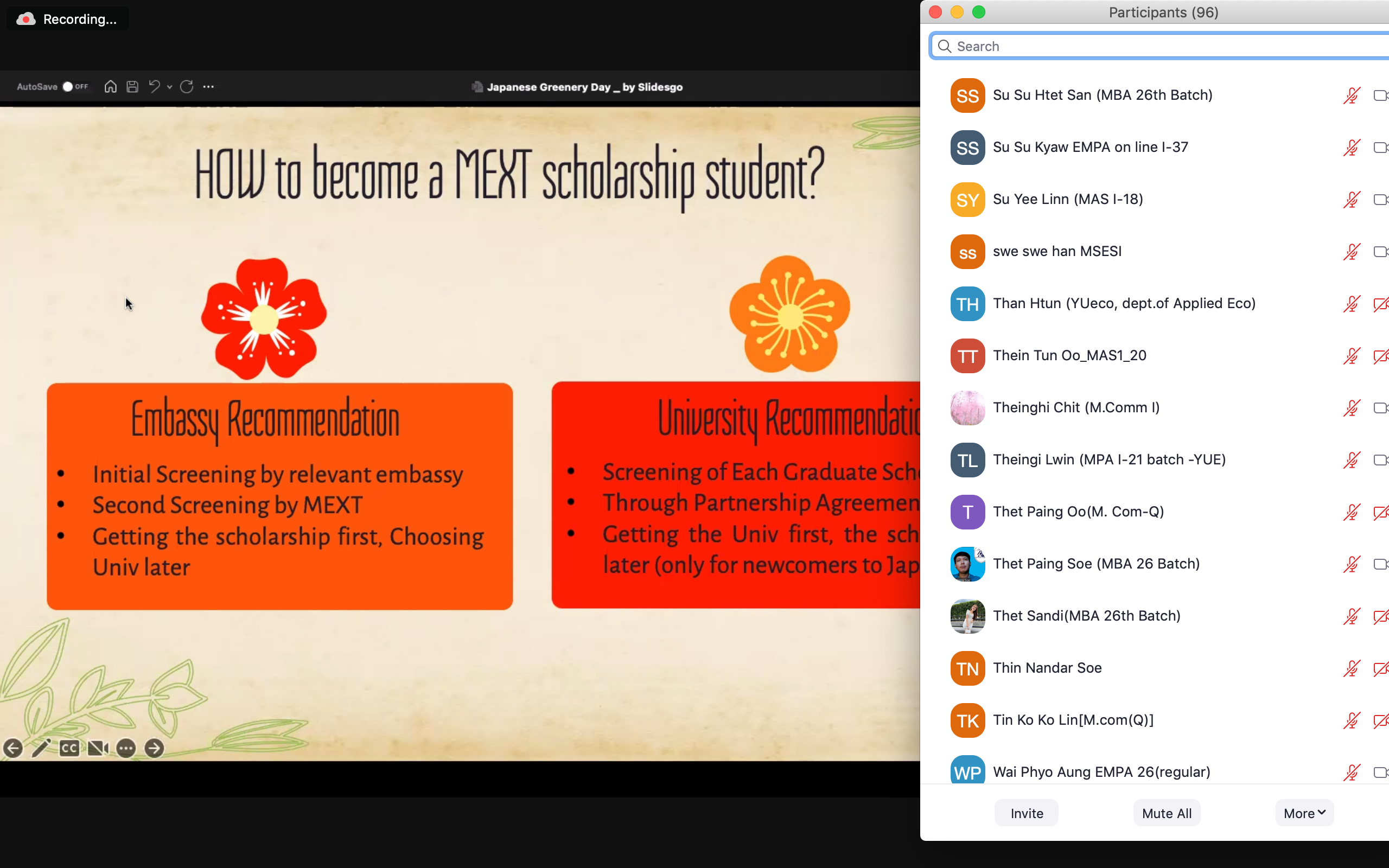Click muted mic icon for Thin Nandar Soe

[x=1352, y=669]
